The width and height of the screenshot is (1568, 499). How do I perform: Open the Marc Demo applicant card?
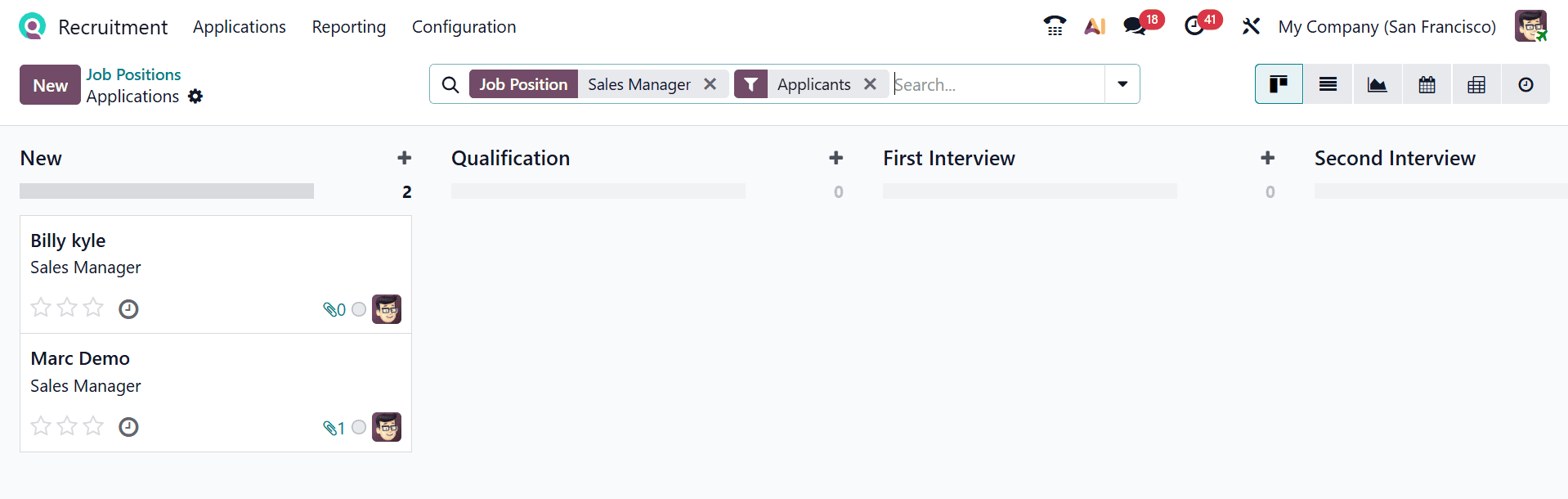coord(216,393)
